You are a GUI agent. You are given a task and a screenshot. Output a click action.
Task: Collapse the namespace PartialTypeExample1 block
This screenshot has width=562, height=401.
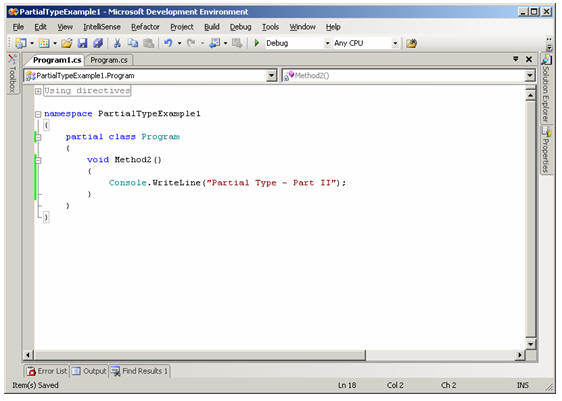[38, 114]
